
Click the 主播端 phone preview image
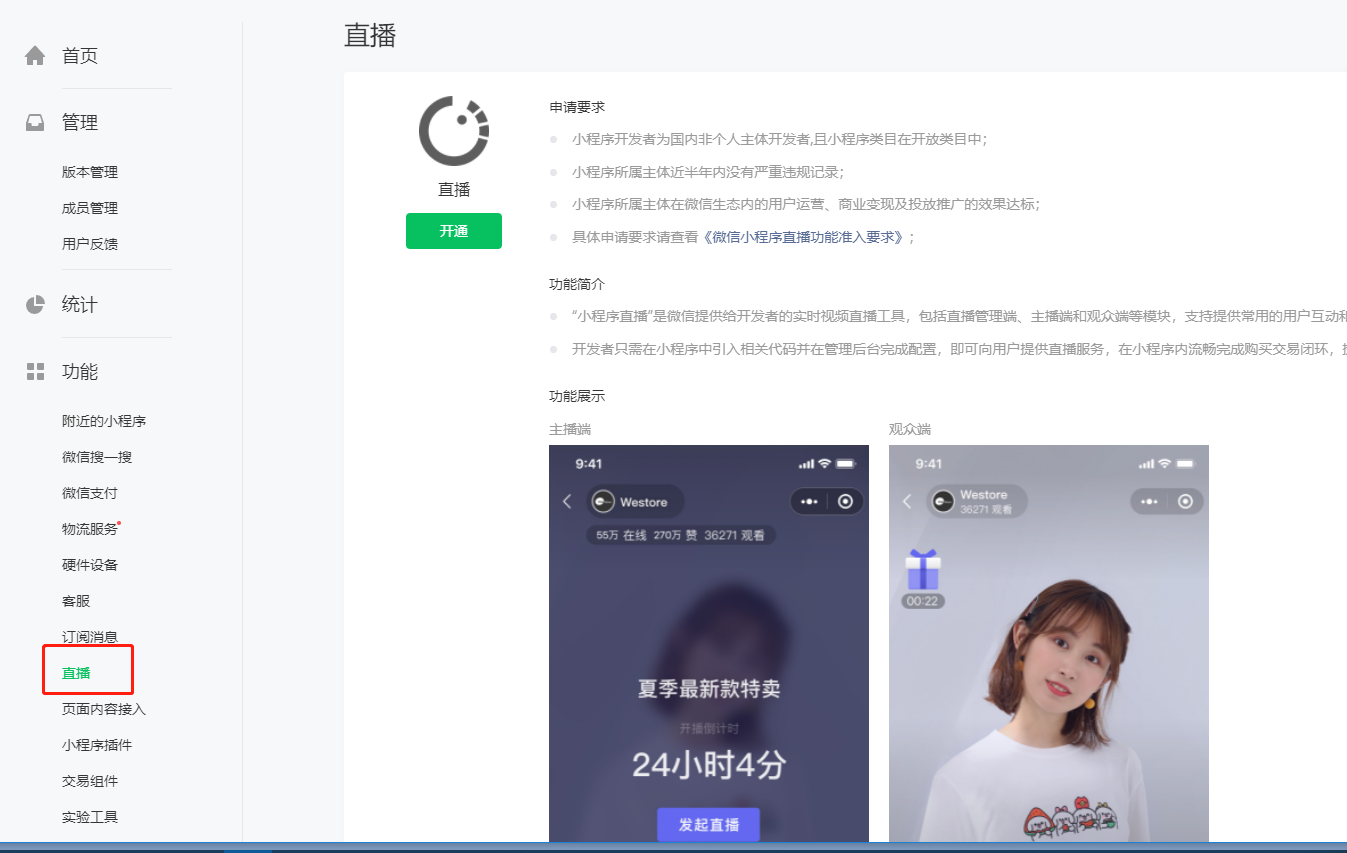pyautogui.click(x=709, y=643)
